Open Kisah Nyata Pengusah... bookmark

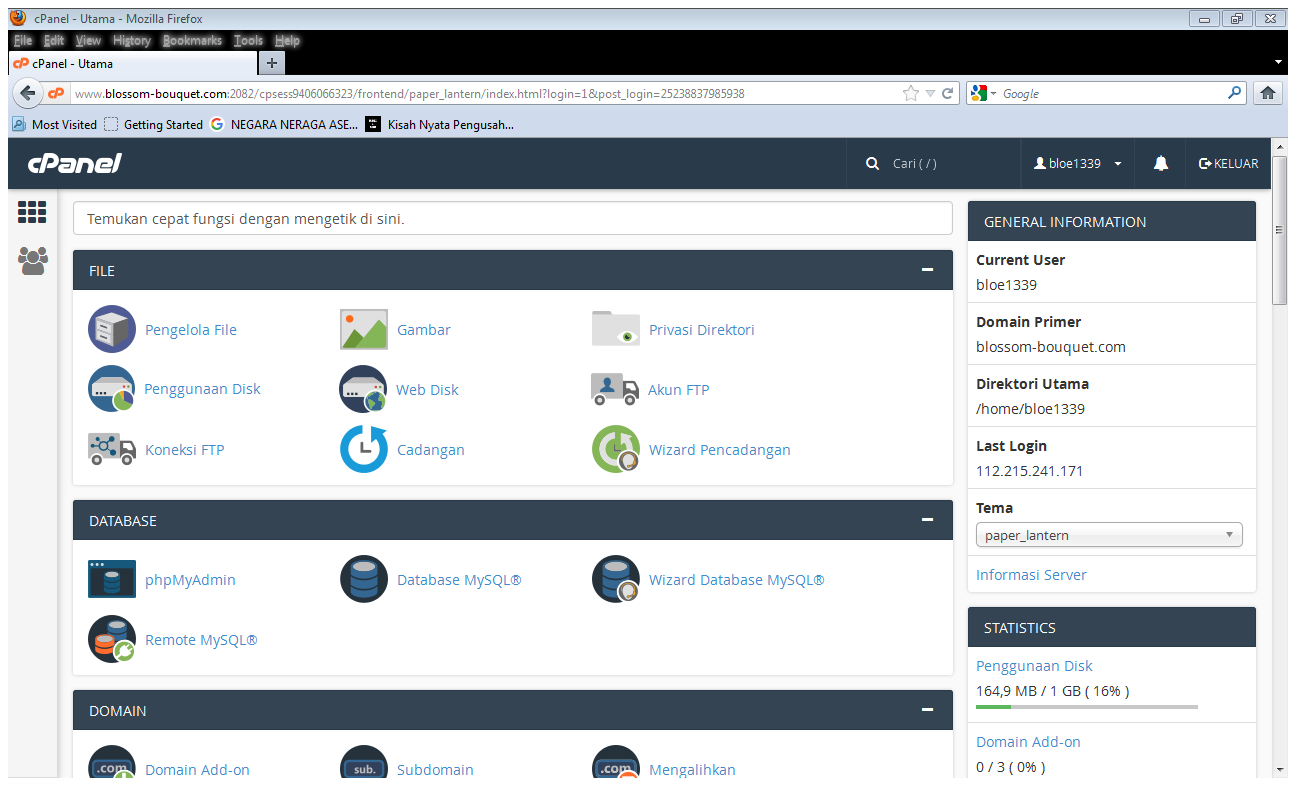(x=440, y=125)
